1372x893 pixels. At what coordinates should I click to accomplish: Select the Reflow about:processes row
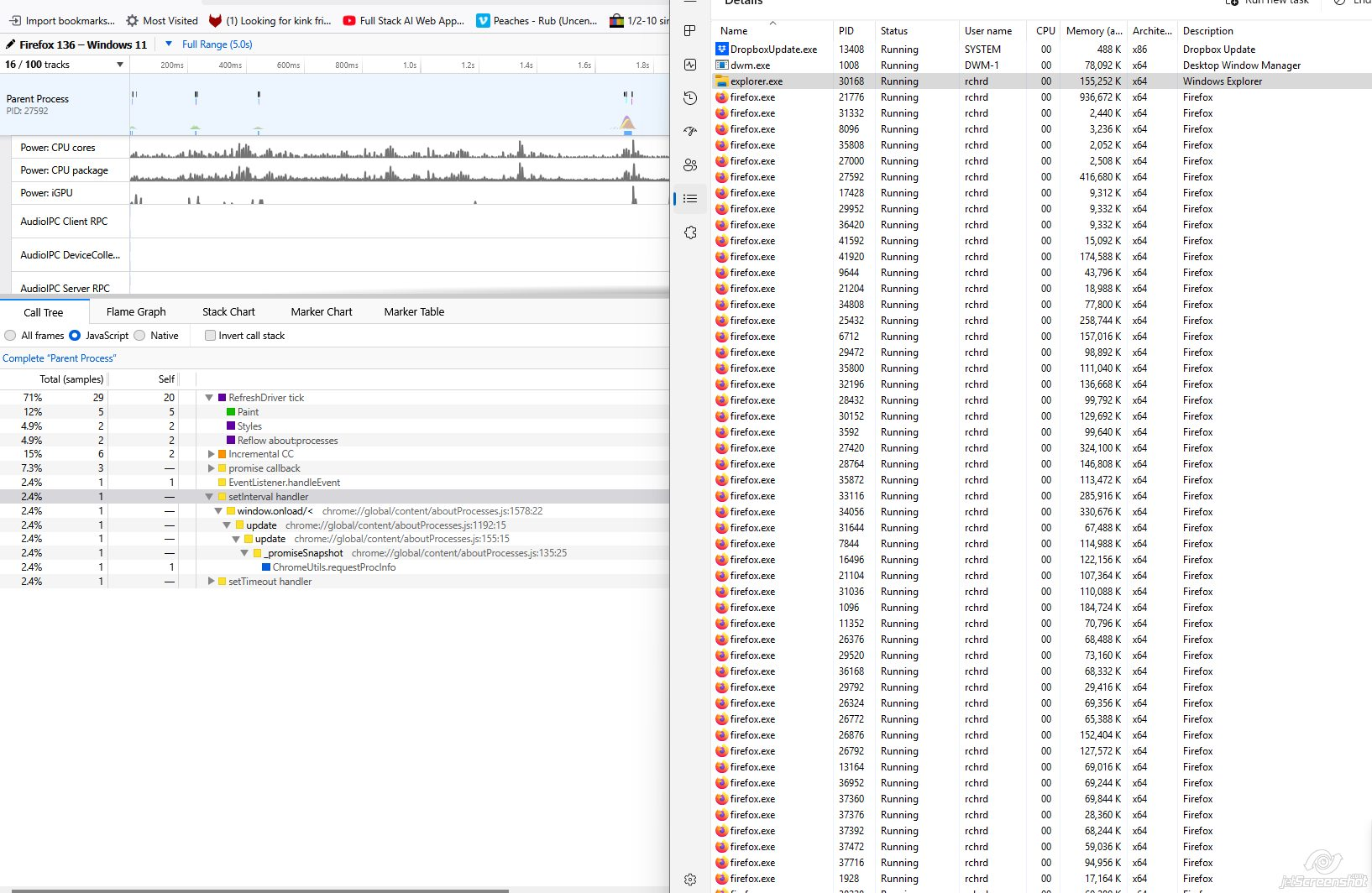(334, 441)
